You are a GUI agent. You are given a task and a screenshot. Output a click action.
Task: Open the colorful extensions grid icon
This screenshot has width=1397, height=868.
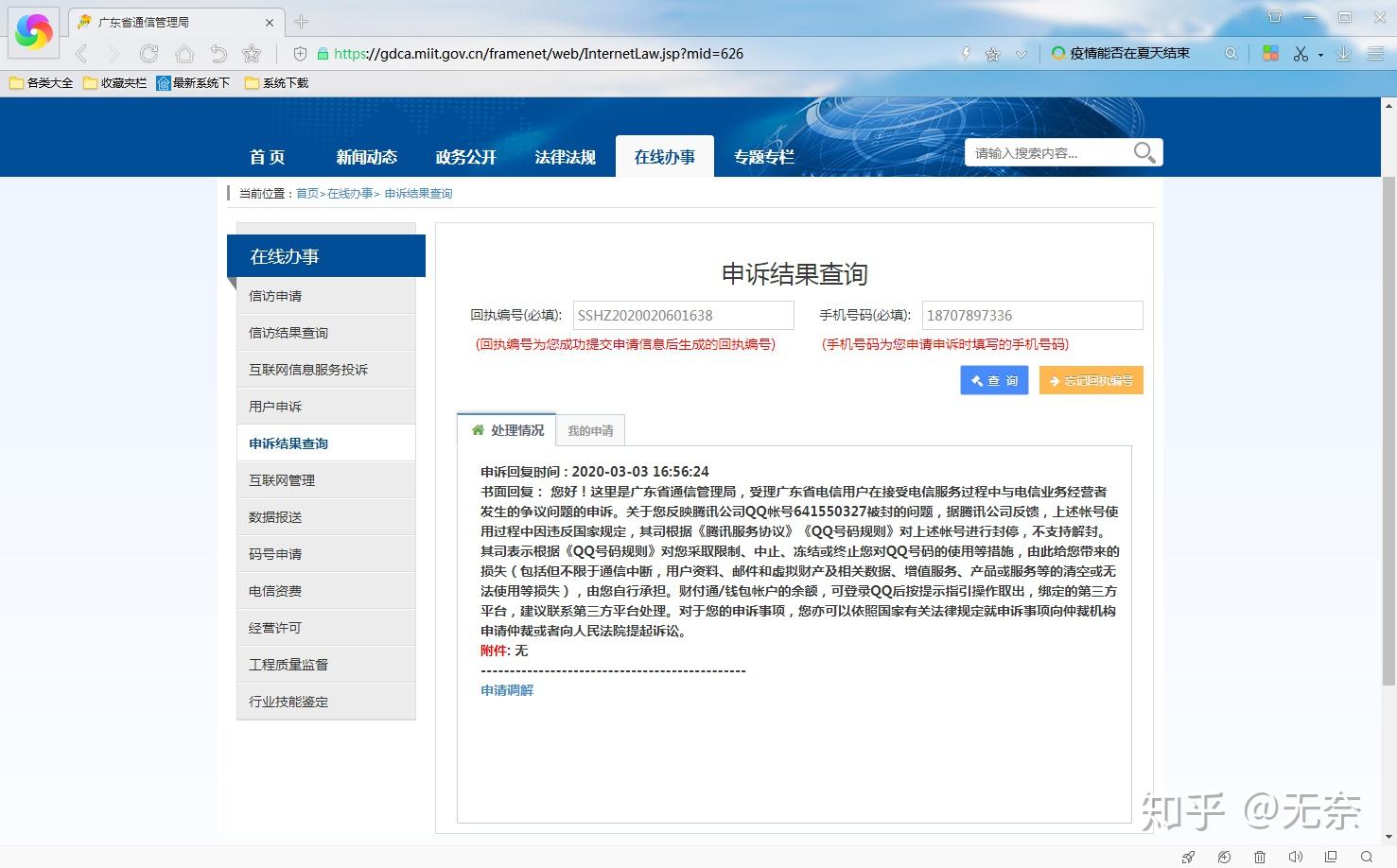coord(1270,54)
